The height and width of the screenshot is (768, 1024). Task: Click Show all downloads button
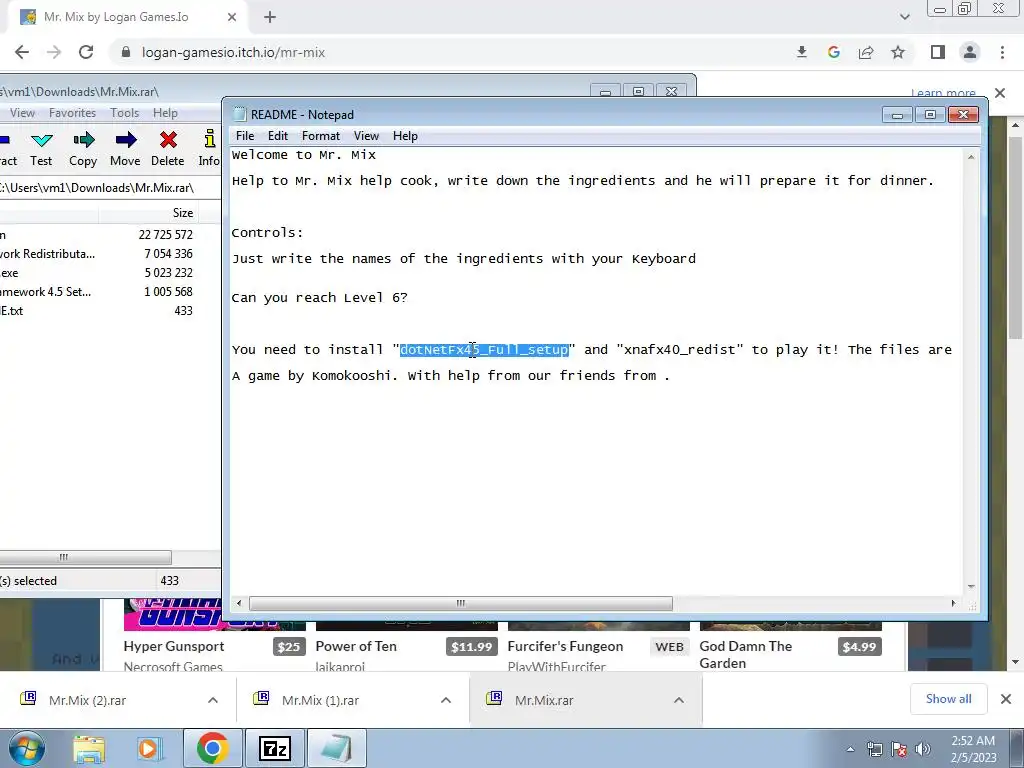click(948, 699)
